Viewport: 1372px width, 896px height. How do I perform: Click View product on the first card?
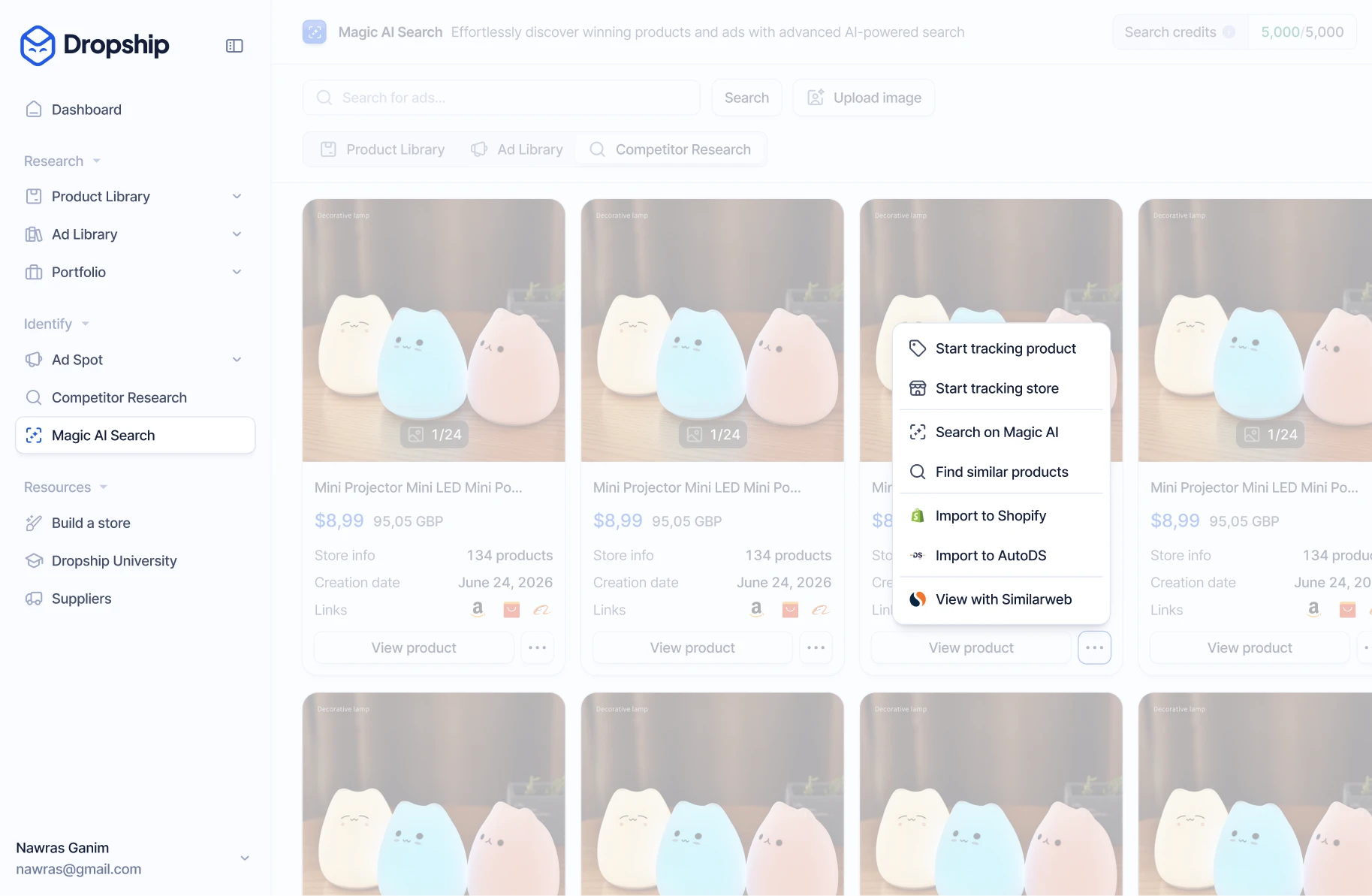pyautogui.click(x=414, y=647)
